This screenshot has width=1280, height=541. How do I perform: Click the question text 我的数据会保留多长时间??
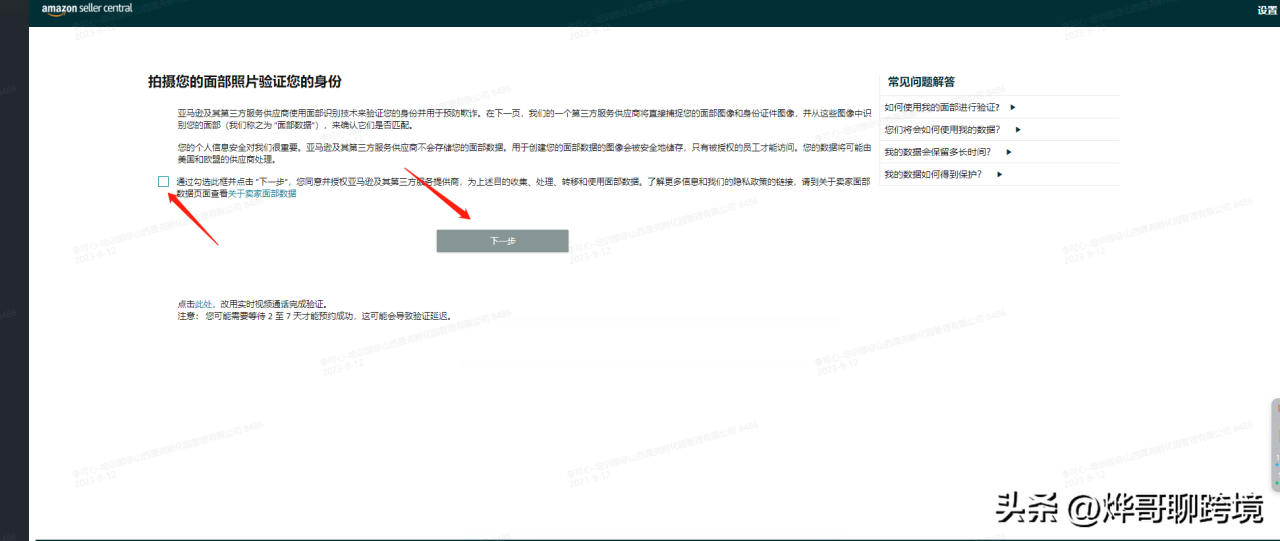point(938,152)
